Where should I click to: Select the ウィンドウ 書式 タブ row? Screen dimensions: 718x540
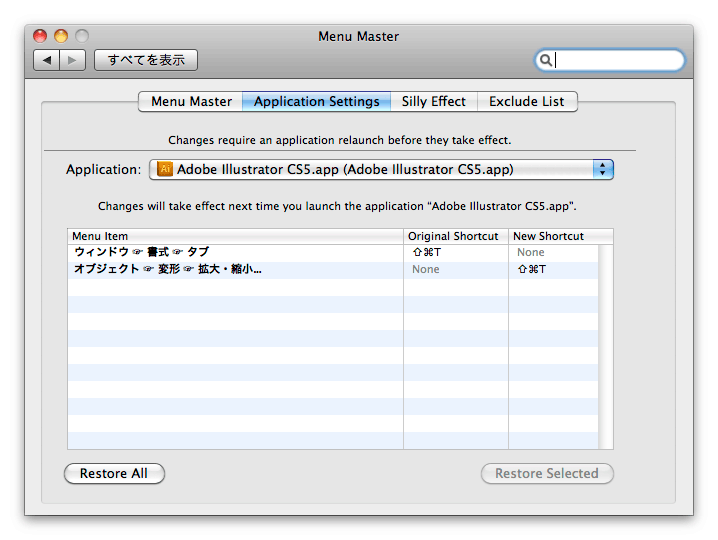point(333,252)
